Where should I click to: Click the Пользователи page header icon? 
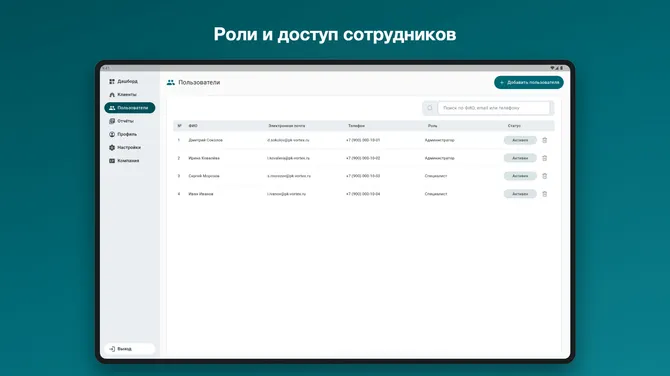click(171, 82)
